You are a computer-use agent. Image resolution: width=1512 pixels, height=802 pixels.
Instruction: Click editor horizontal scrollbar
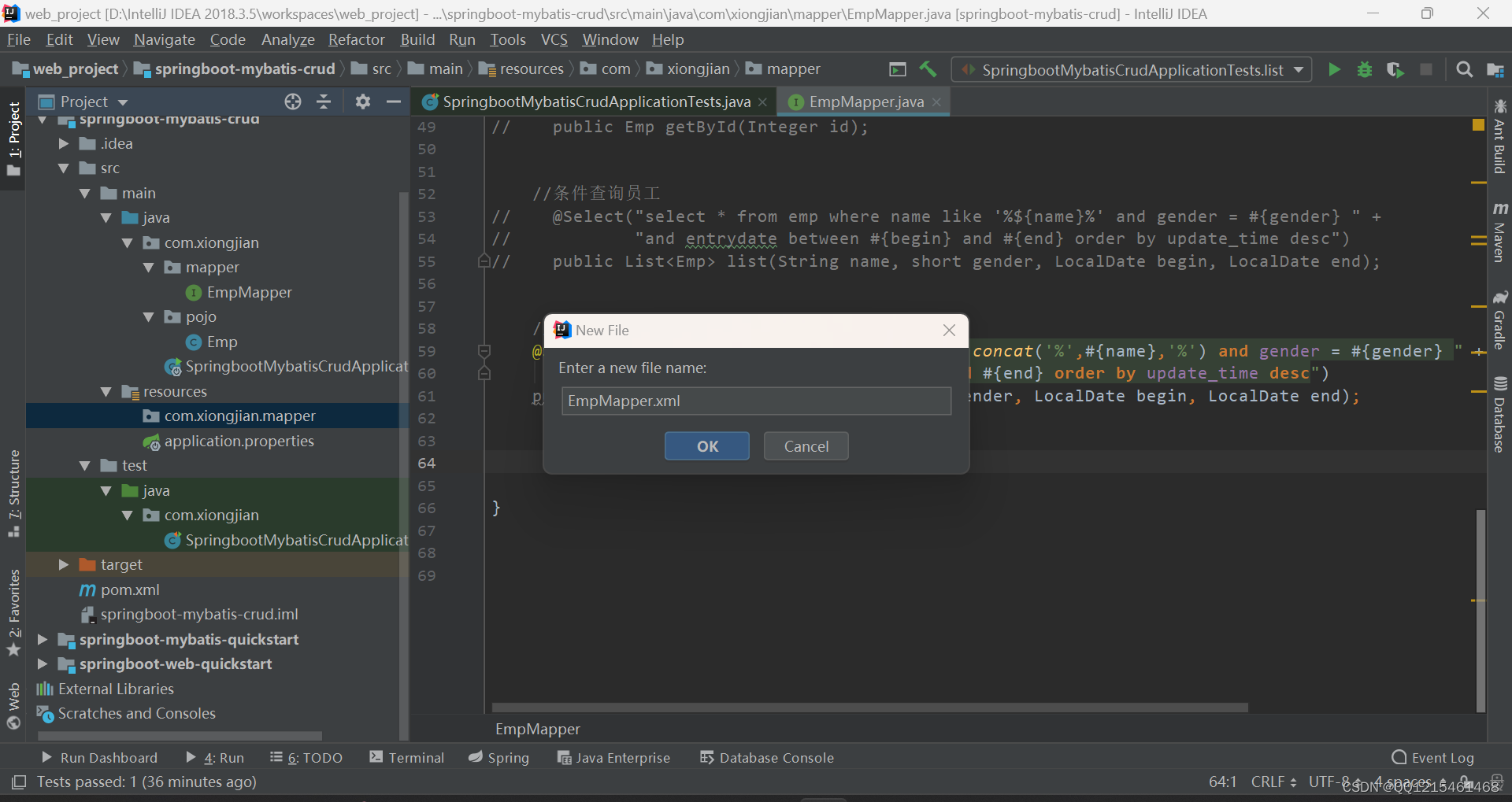[x=869, y=707]
